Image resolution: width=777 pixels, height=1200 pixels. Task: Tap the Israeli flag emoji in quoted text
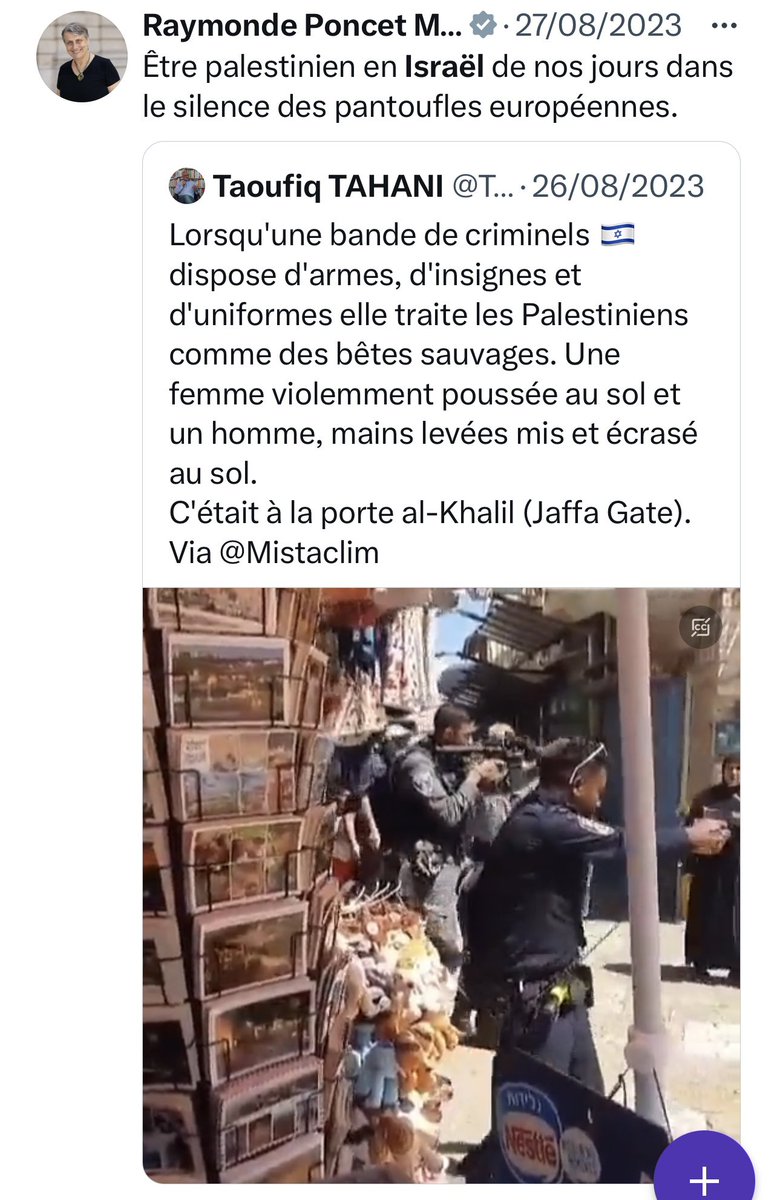click(617, 236)
